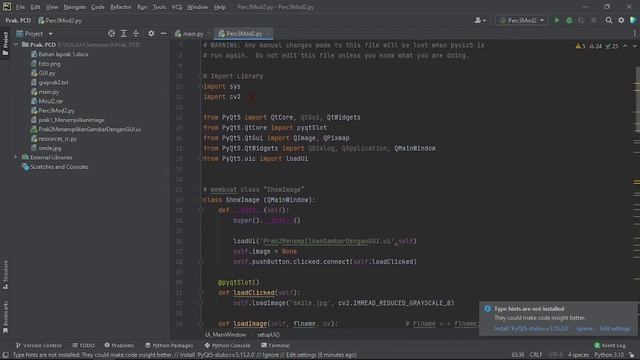640x360 pixels.
Task: Open the Event Log
Action: 610,345
